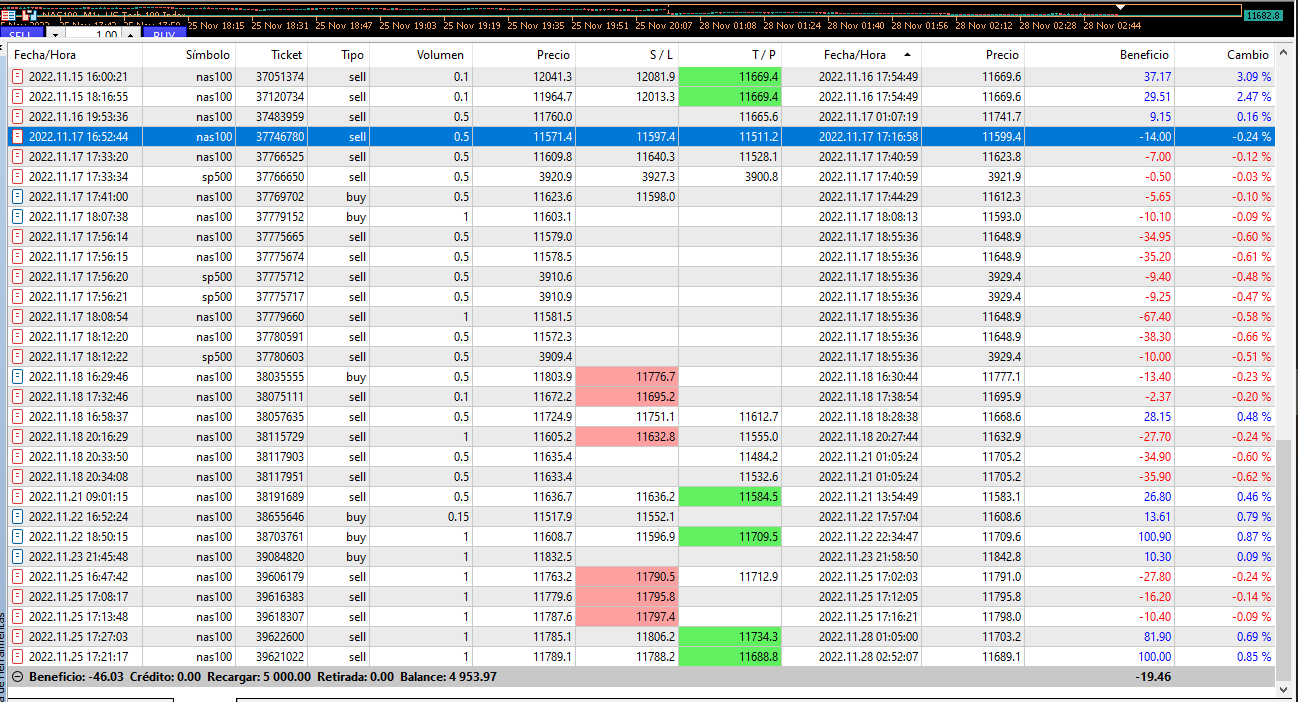Click the sp500 symbol of ticket 37775712
This screenshot has width=1298, height=702.
pyautogui.click(x=216, y=276)
